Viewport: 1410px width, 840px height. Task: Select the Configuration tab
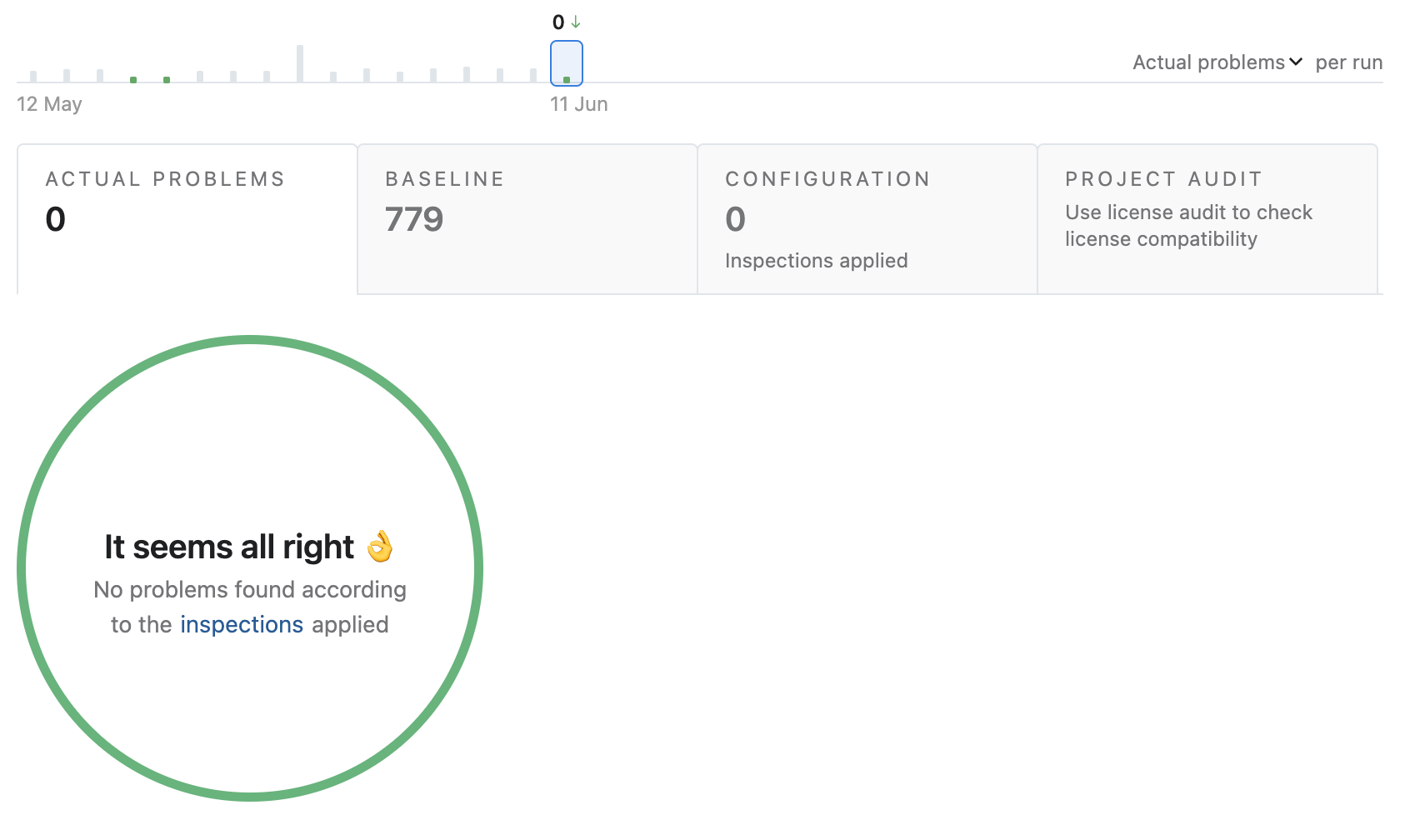[867, 219]
